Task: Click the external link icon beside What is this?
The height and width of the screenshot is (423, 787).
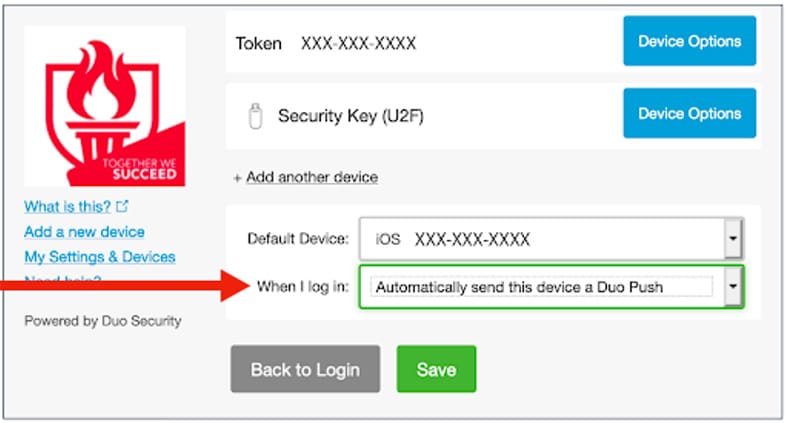Action: (x=122, y=206)
